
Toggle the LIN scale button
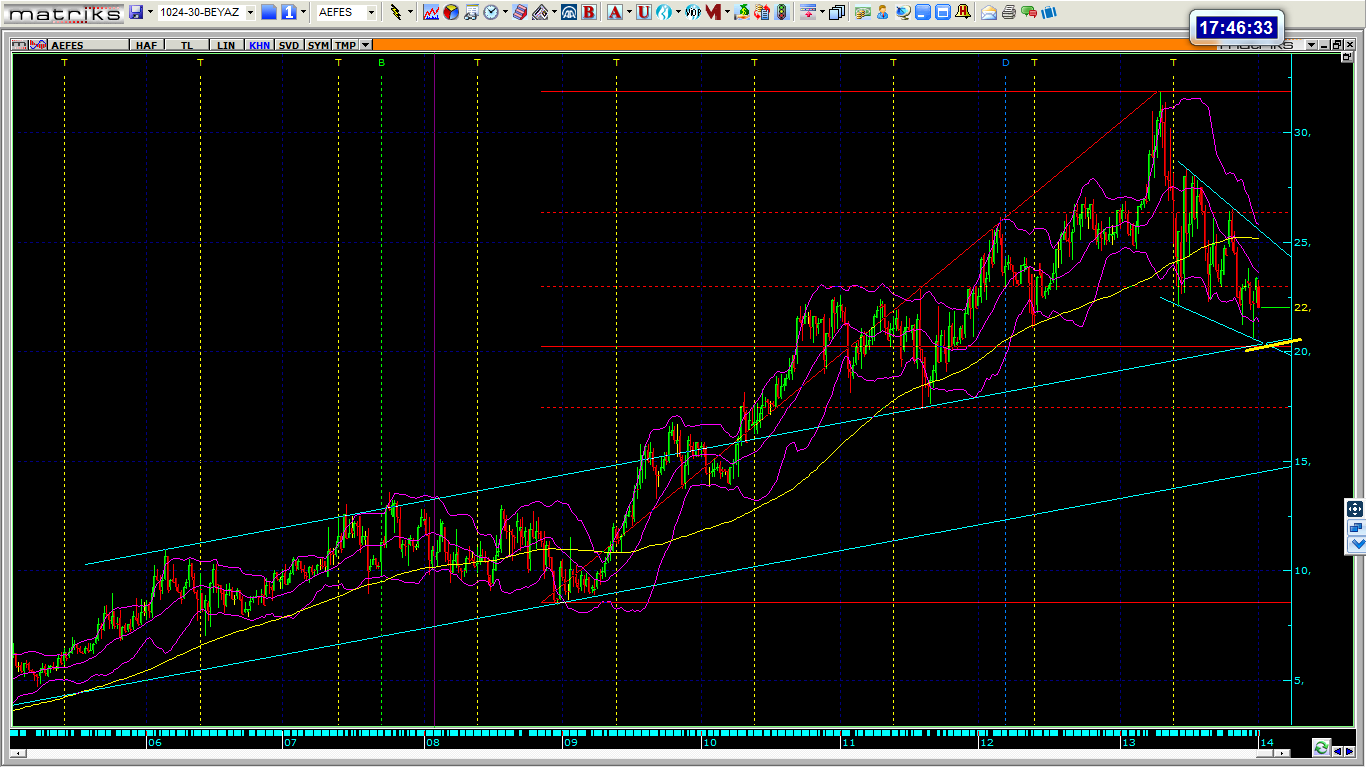[227, 45]
